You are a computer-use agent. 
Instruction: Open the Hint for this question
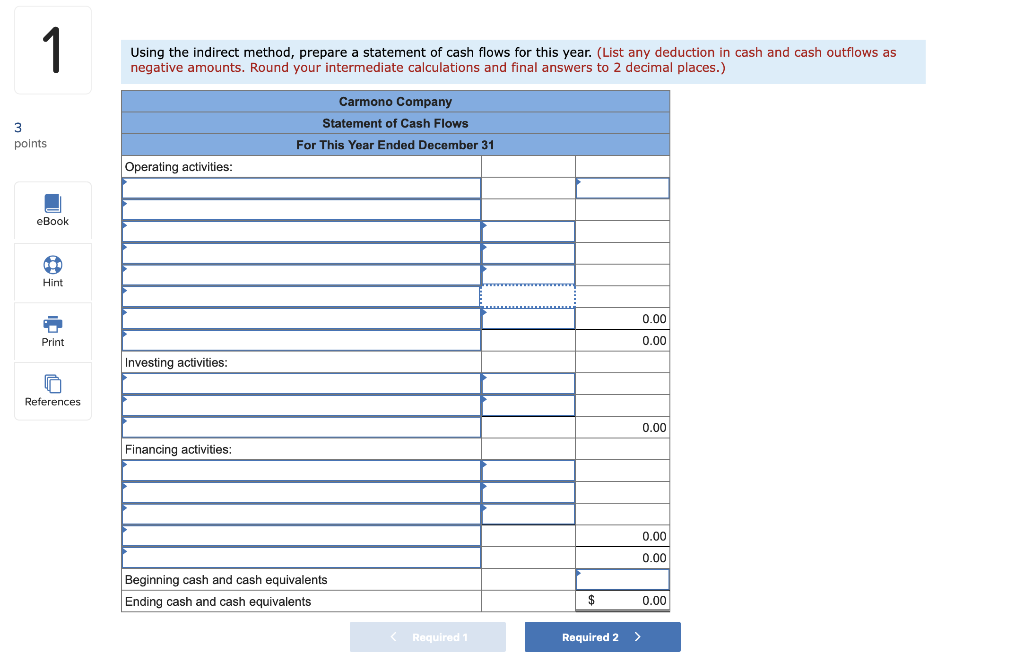pyautogui.click(x=52, y=270)
